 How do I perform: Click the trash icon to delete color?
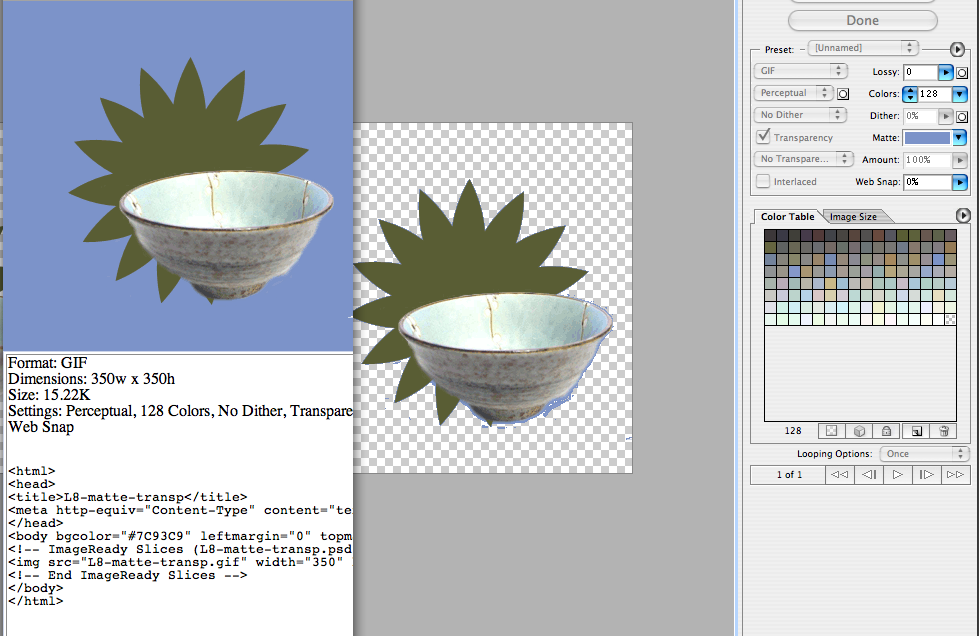[x=943, y=431]
